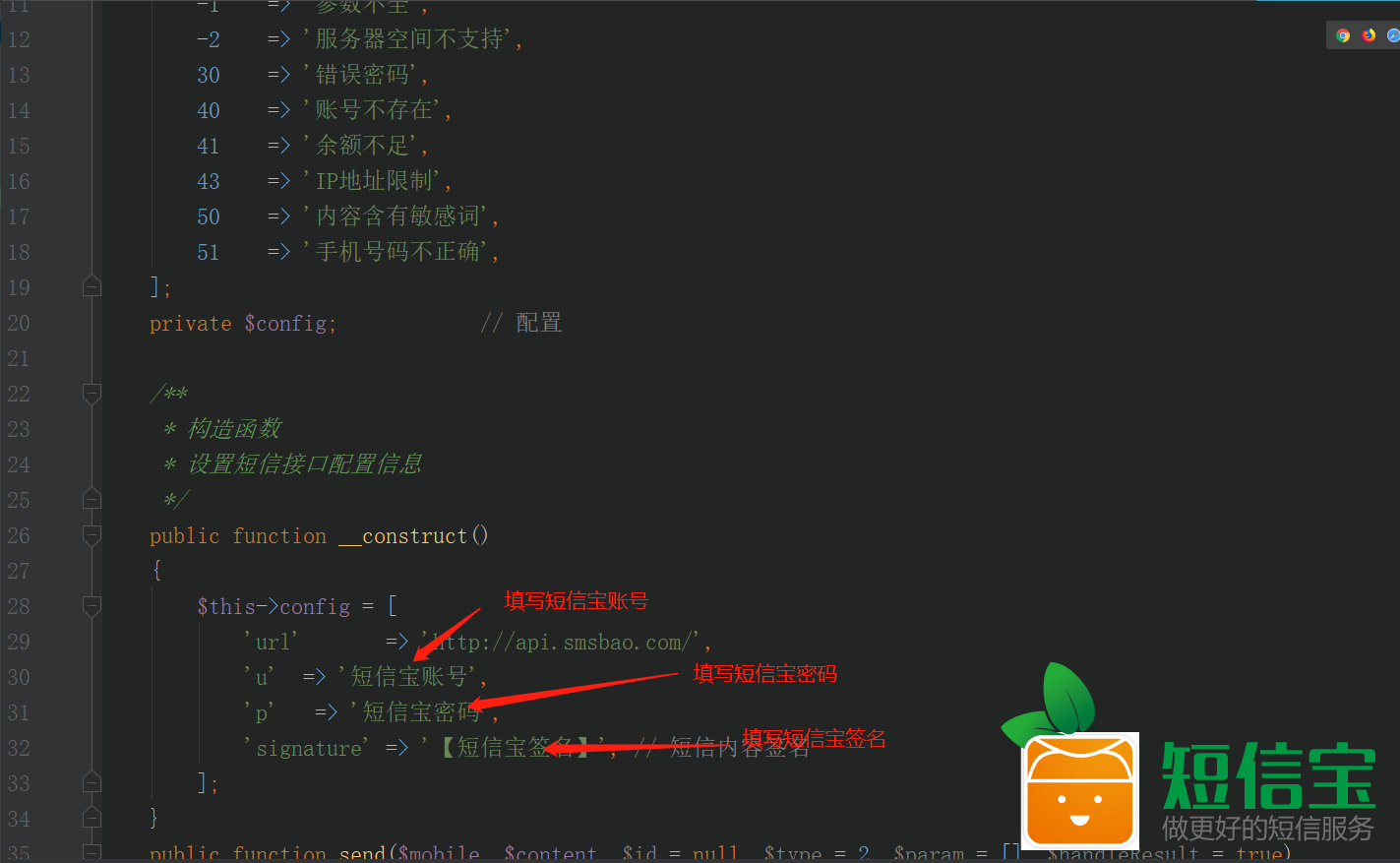Image resolution: width=1400 pixels, height=863 pixels.
Task: Click fold marker at closing brace line 34
Action: pyautogui.click(x=91, y=818)
